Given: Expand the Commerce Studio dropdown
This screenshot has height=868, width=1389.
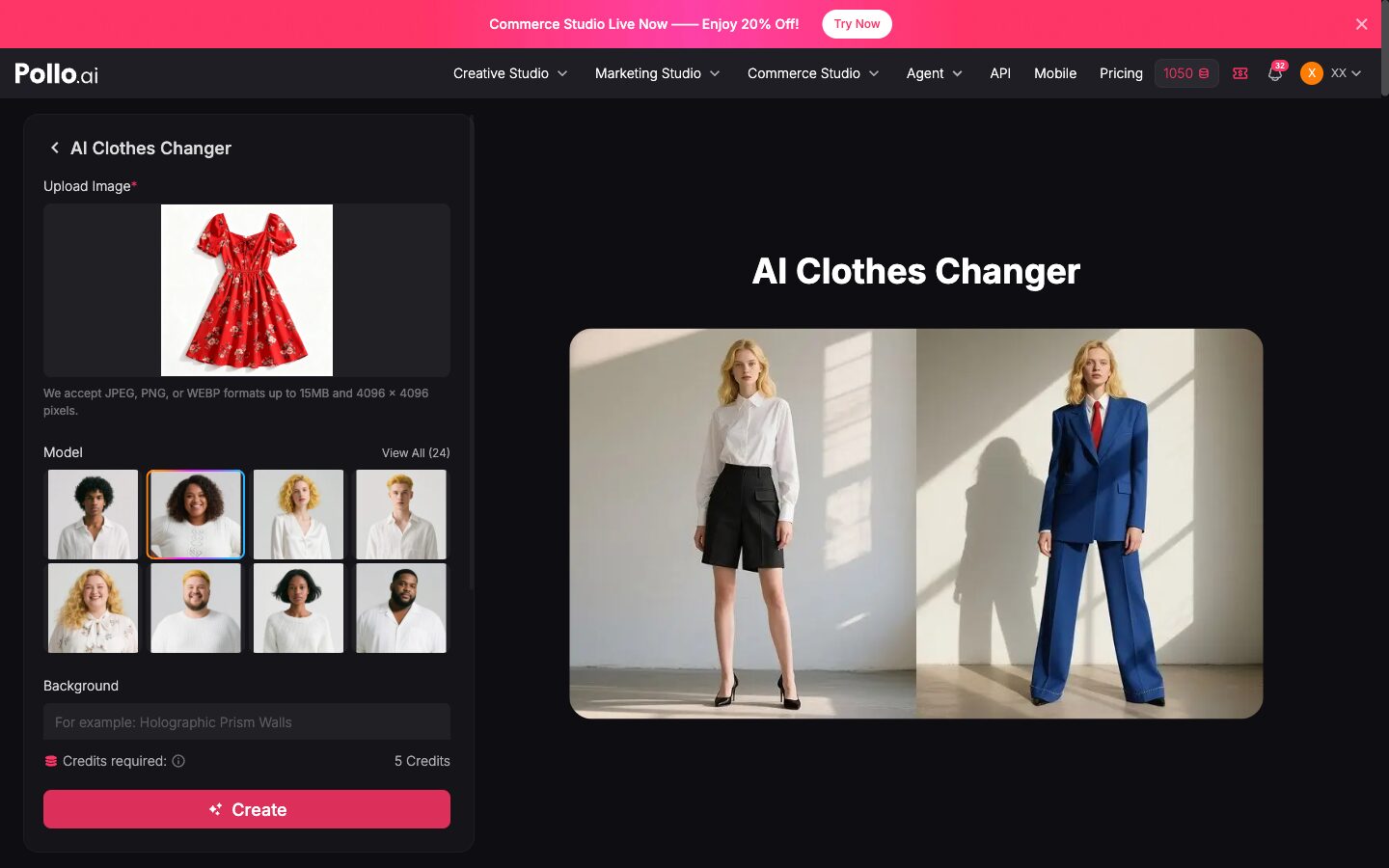Looking at the screenshot, I should pyautogui.click(x=813, y=73).
